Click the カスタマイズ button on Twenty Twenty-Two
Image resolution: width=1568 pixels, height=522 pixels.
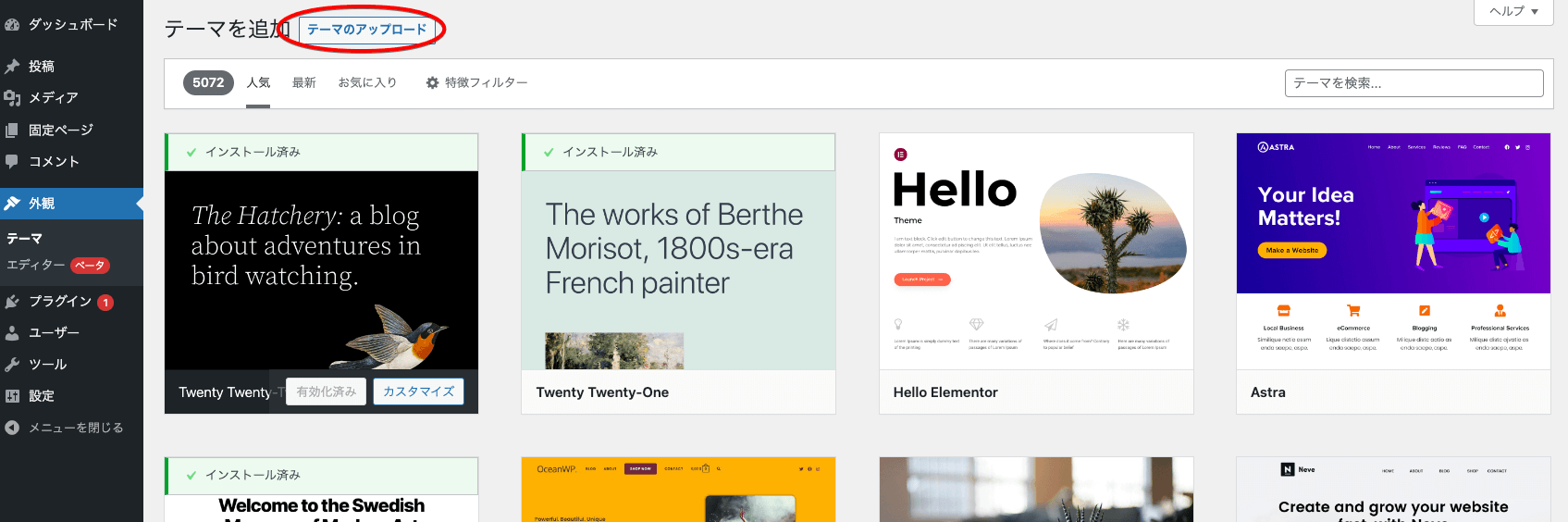click(x=418, y=391)
